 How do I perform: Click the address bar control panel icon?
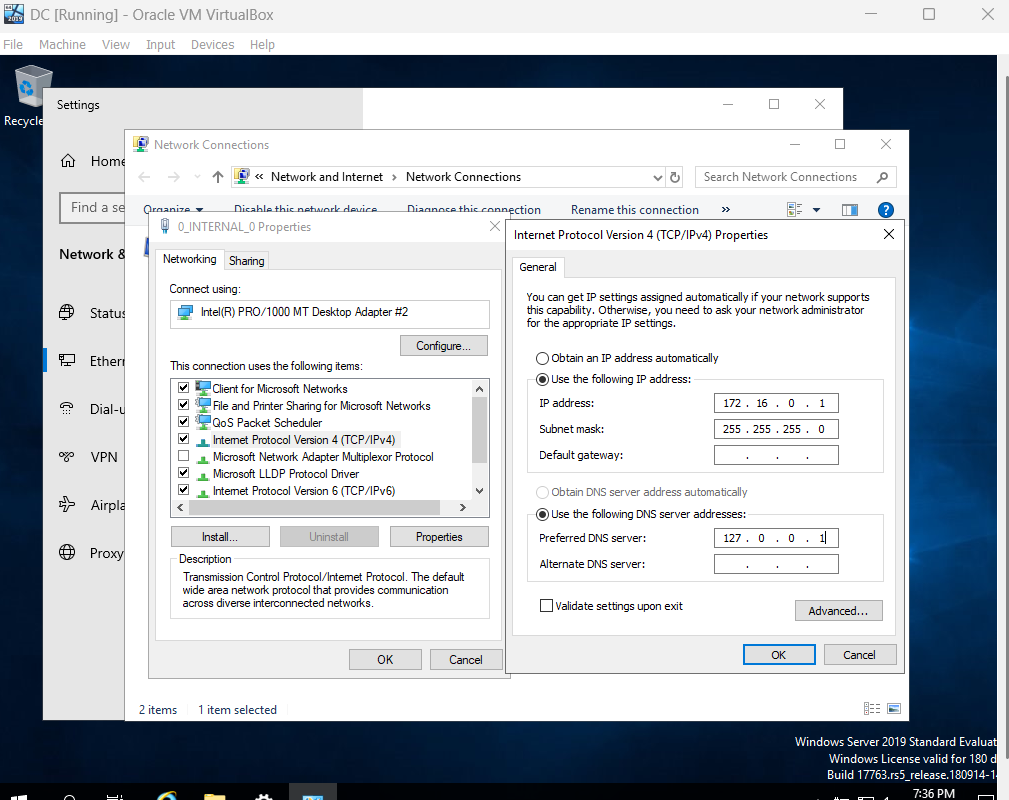242,176
